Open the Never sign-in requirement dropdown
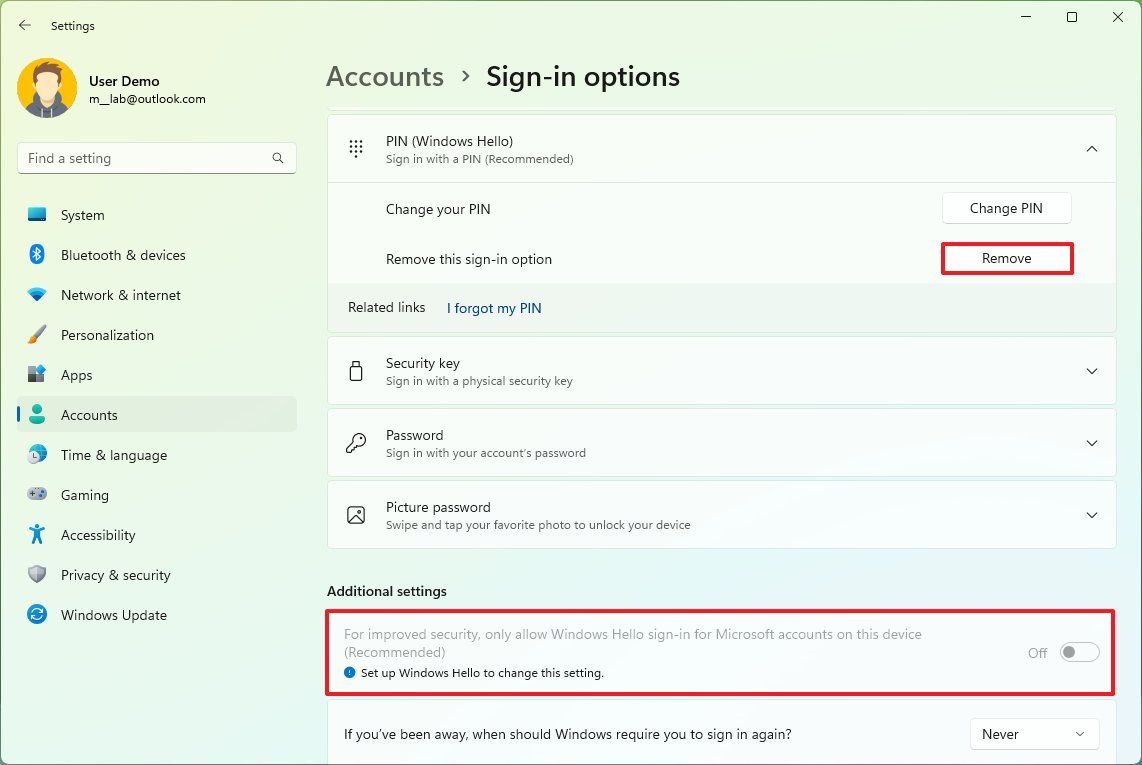This screenshot has height=765, width=1142. click(x=1034, y=734)
